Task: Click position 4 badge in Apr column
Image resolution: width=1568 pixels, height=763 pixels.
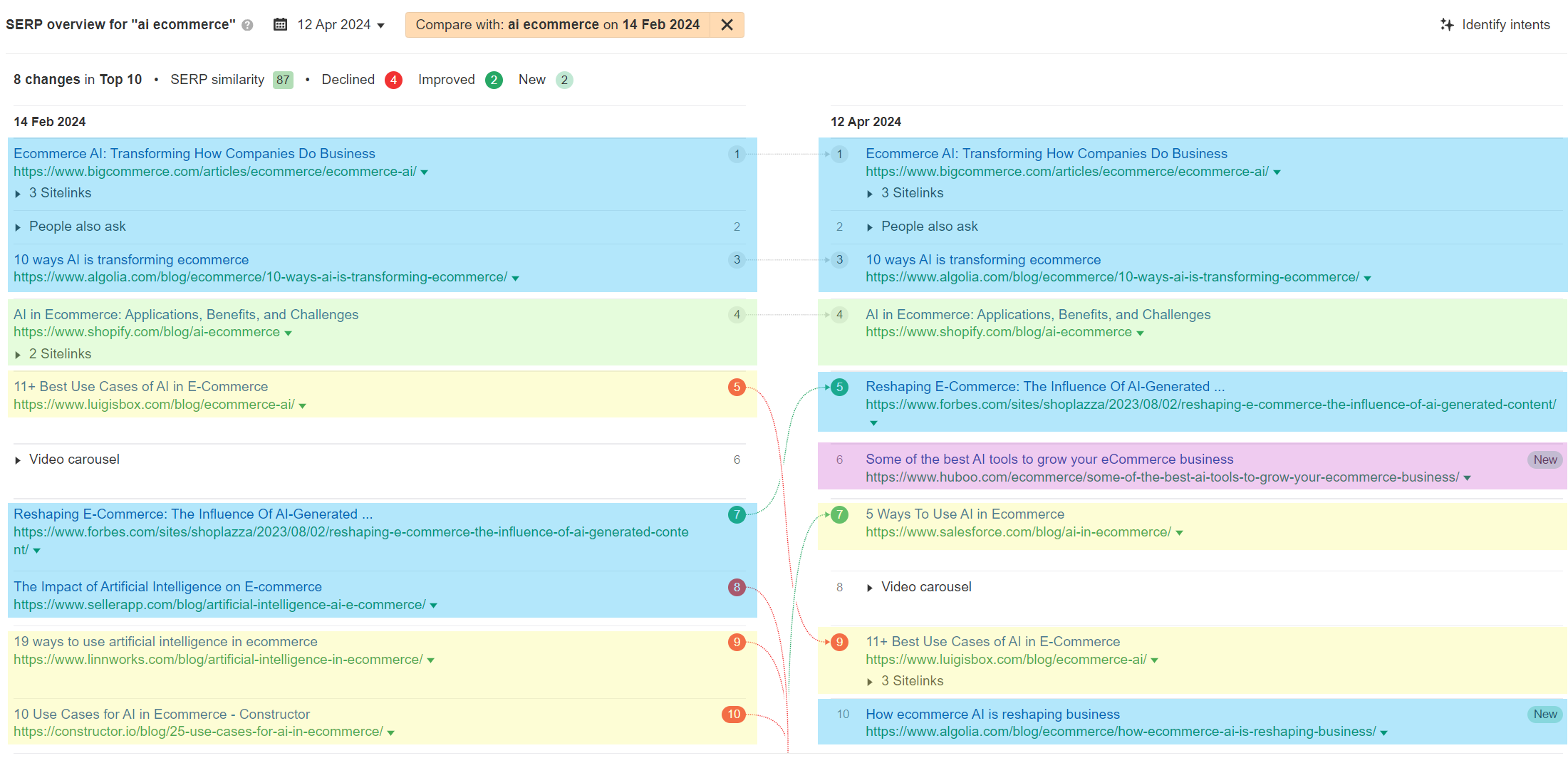Action: click(x=839, y=314)
